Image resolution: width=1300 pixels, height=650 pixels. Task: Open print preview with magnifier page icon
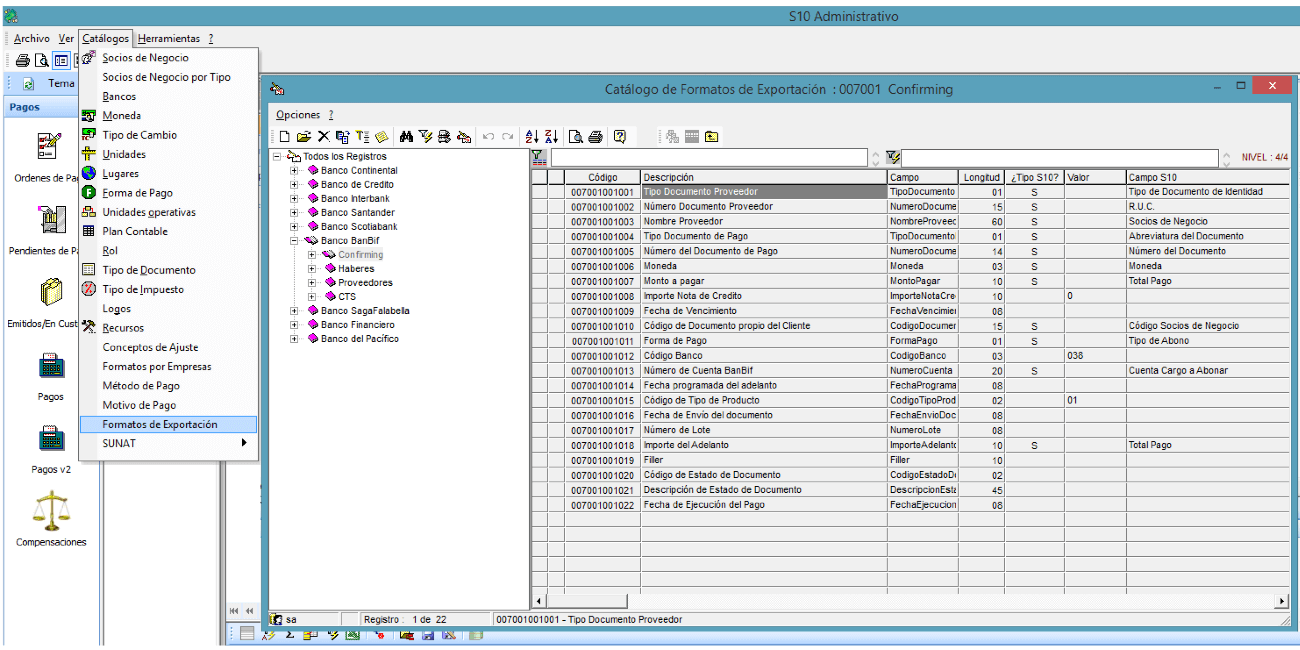[x=576, y=137]
